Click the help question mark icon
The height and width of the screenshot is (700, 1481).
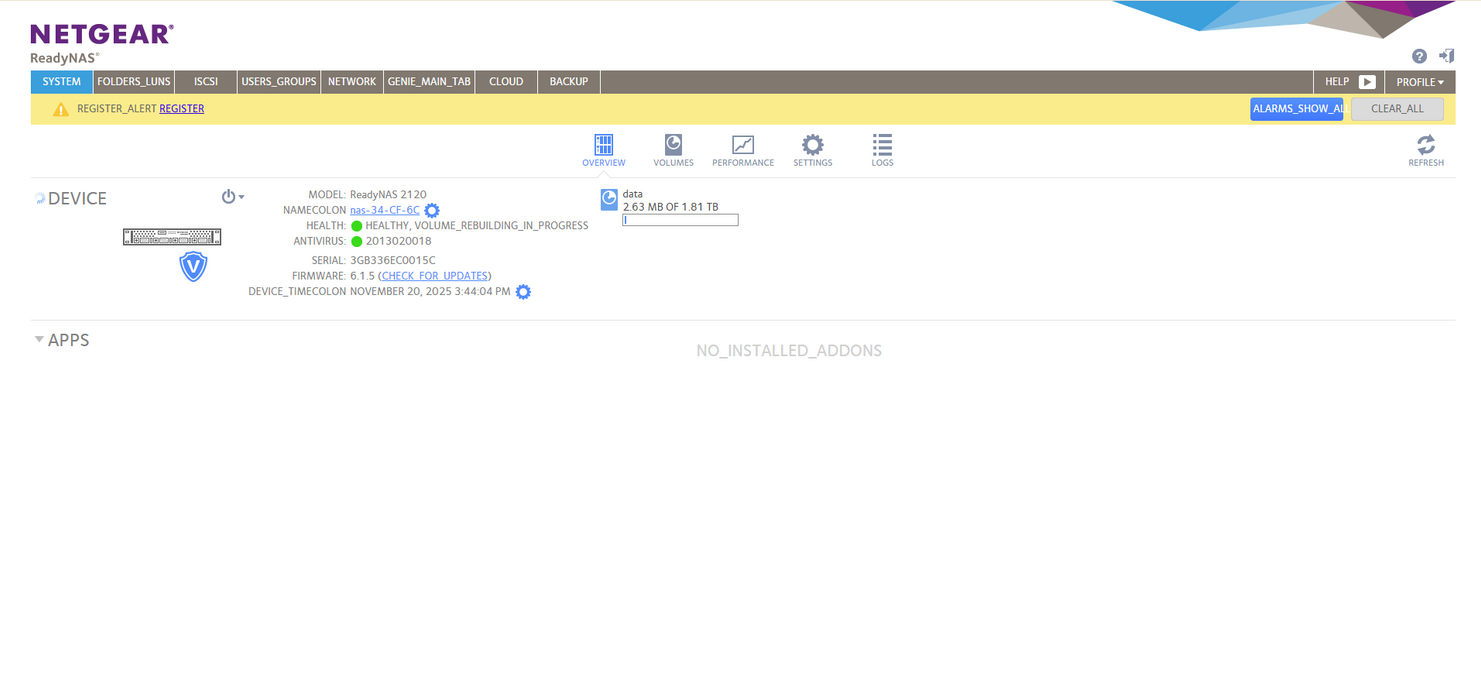1419,56
